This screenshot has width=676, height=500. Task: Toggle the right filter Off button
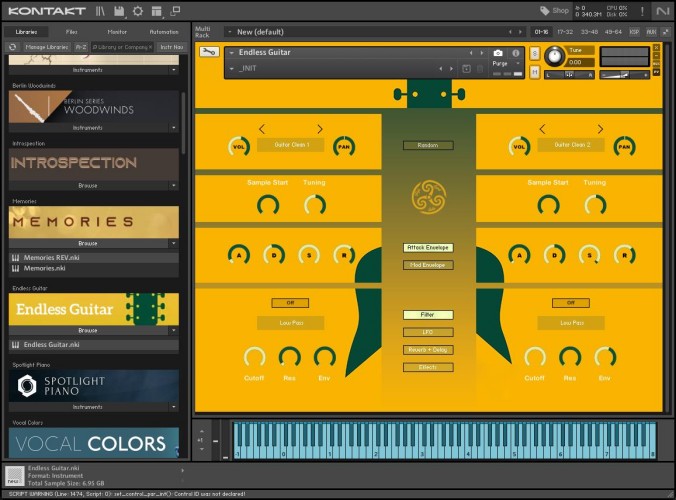pyautogui.click(x=570, y=303)
